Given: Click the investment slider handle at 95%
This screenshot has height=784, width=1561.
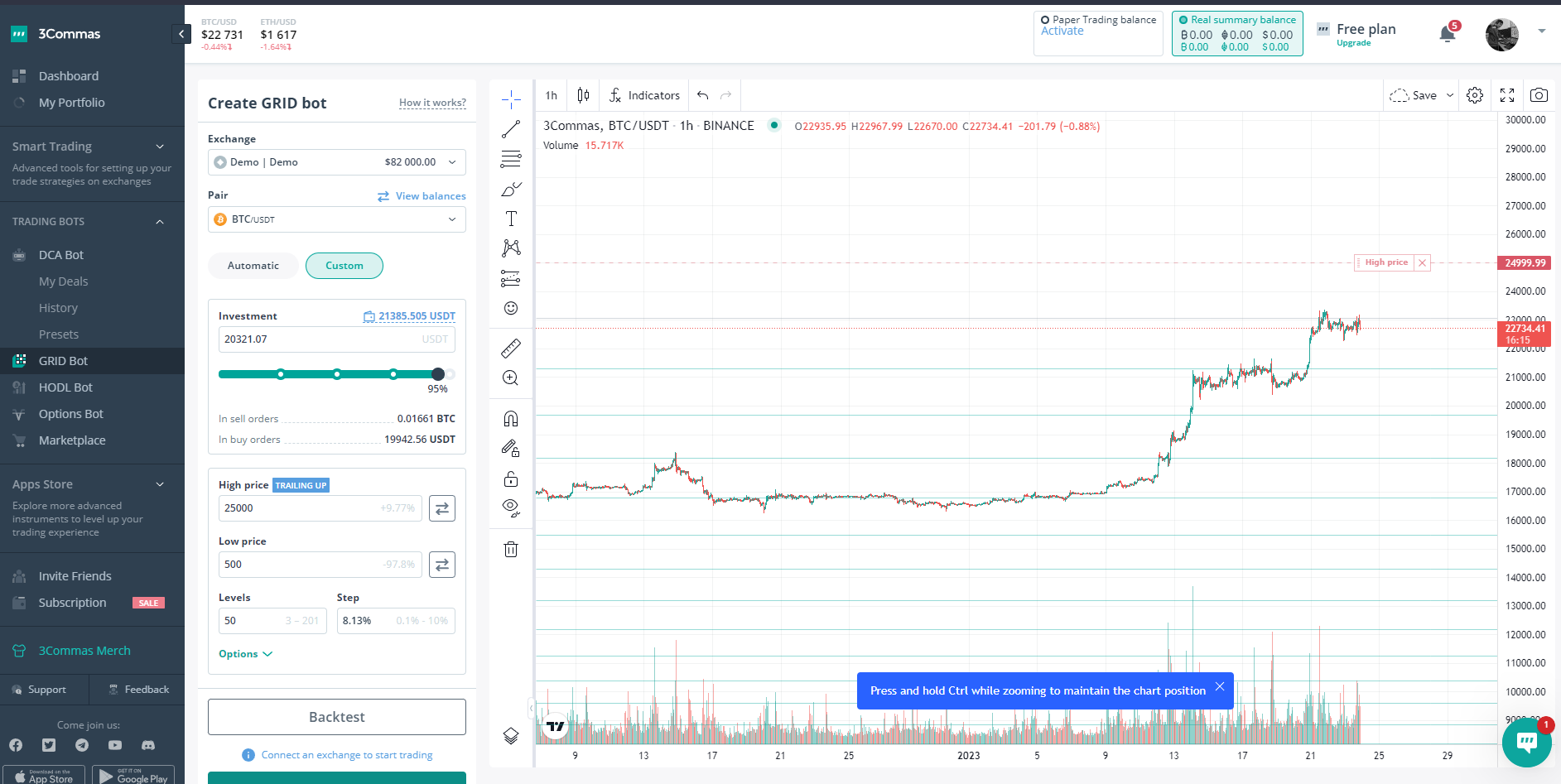Looking at the screenshot, I should click(x=438, y=374).
